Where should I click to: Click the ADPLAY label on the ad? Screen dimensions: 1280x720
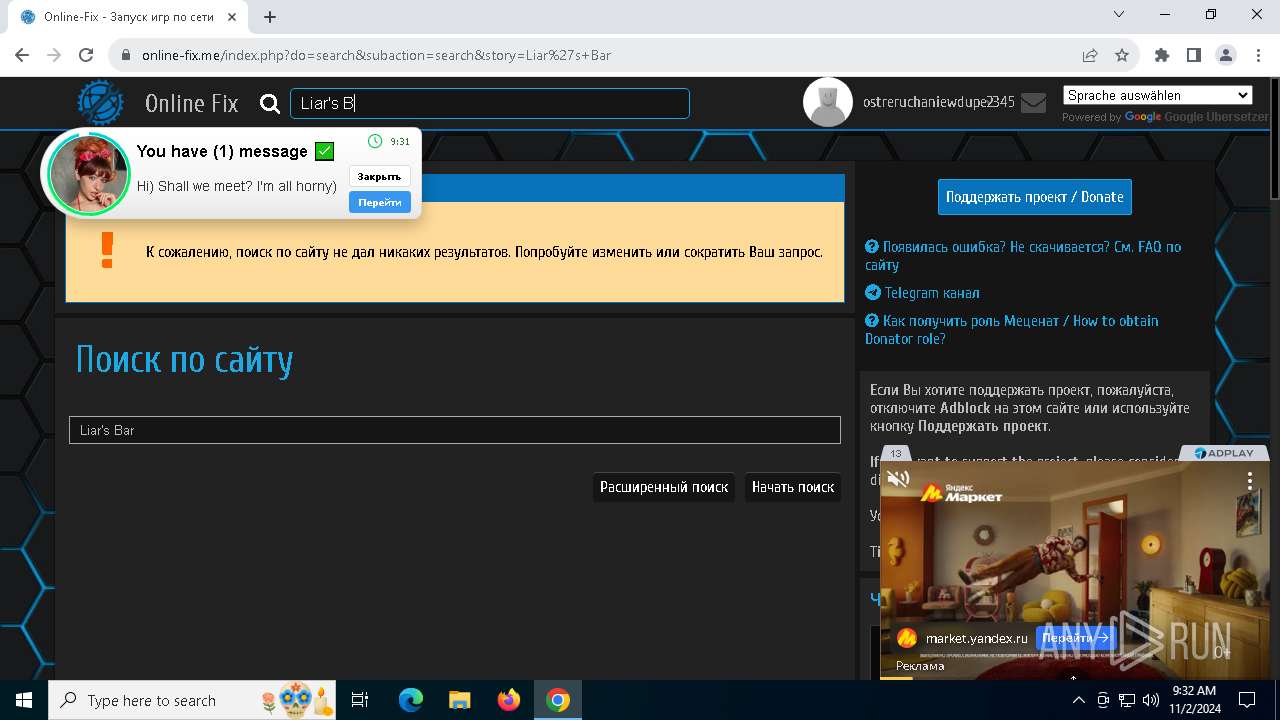(1223, 453)
